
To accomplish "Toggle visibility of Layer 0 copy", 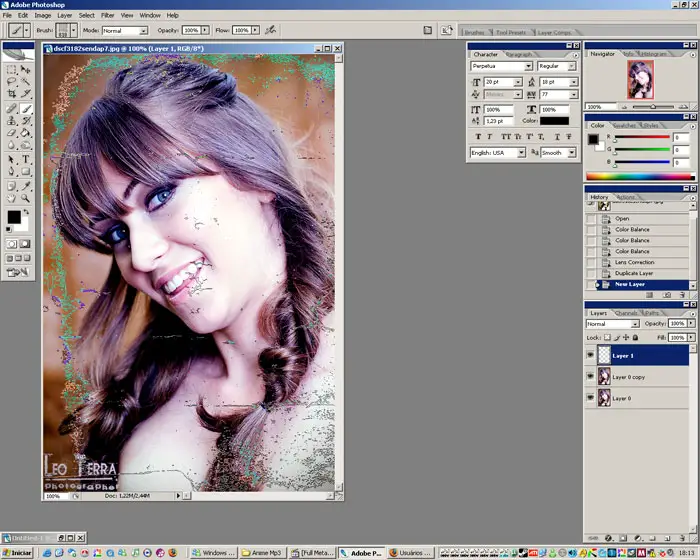I will (x=590, y=377).
